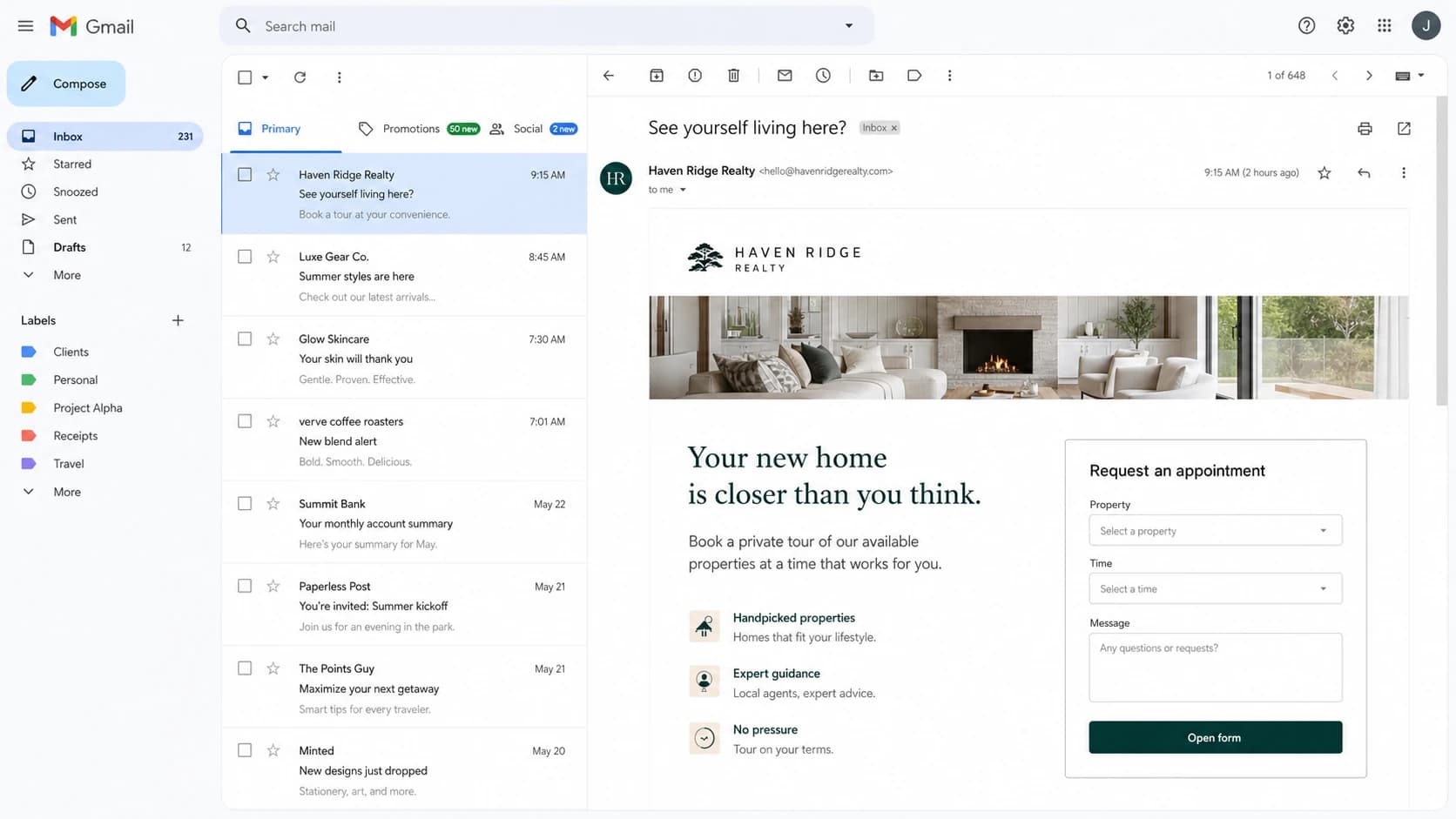Go back to inbox with arrow
This screenshot has height=819, width=1456.
609,76
